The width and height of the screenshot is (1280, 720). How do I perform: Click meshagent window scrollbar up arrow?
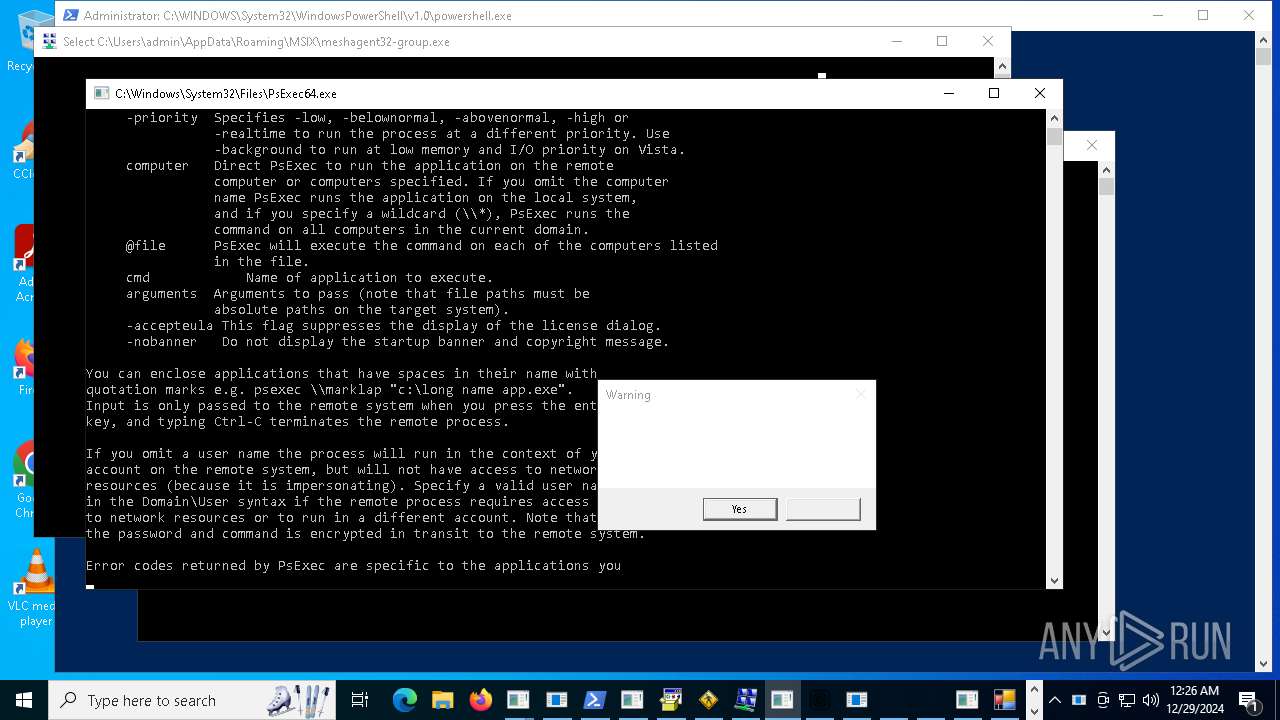(x=1002, y=66)
